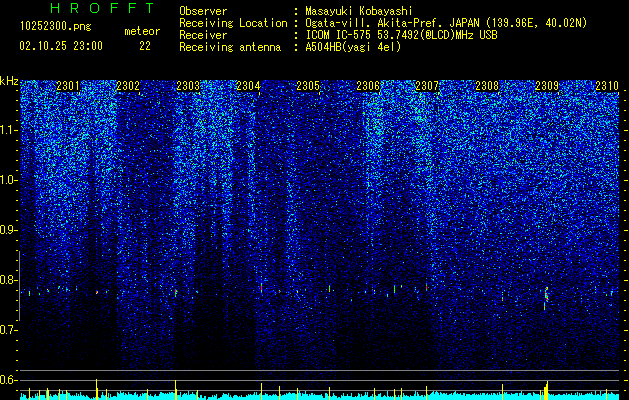This screenshot has width=629, height=400.
Task: Click the red meteor echo at 2304
Action: click(x=262, y=288)
